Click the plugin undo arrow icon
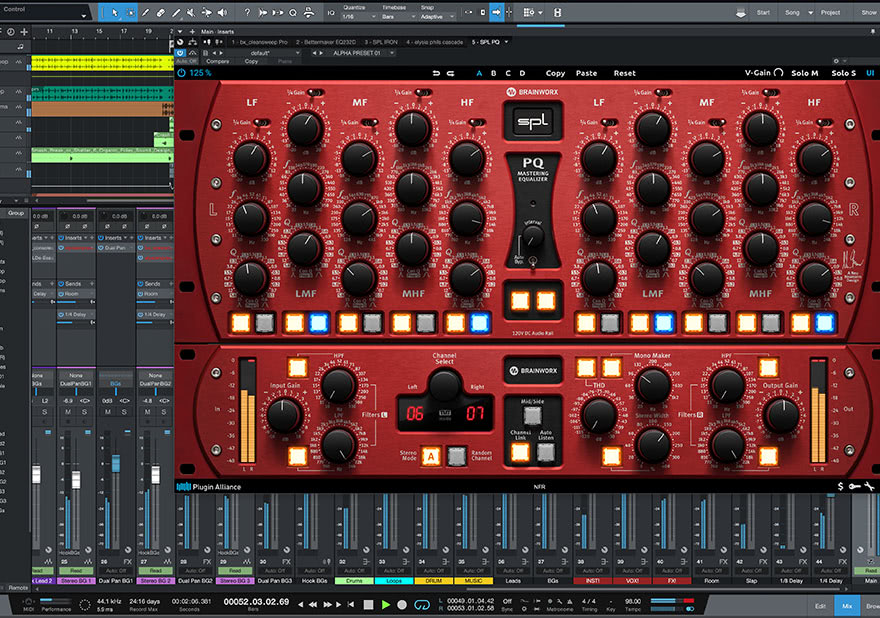 pos(436,73)
